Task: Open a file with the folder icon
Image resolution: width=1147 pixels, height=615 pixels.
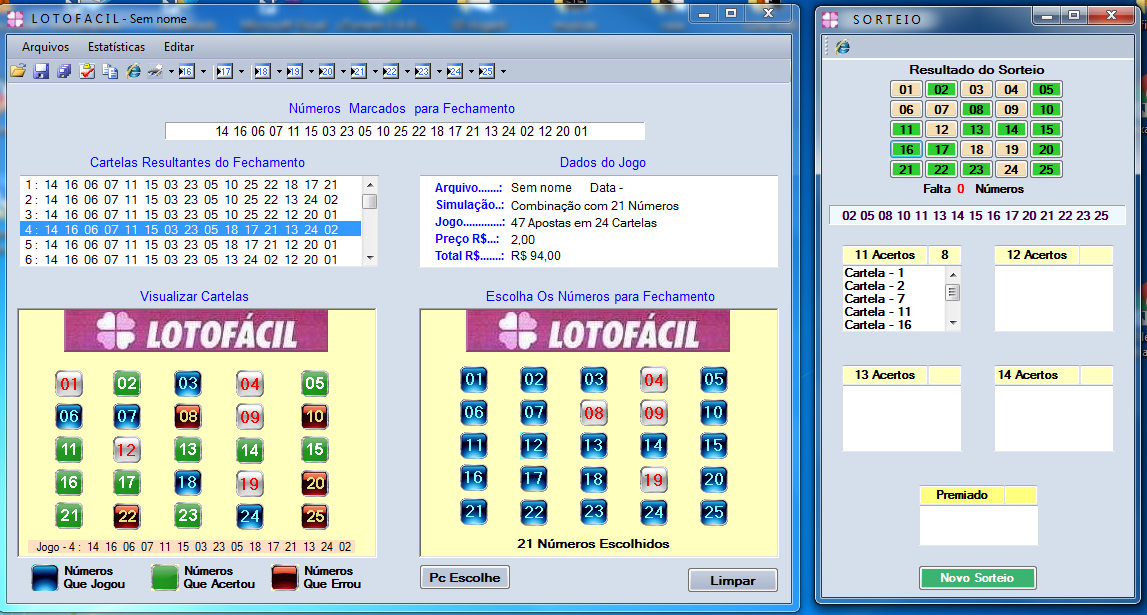Action: [18, 71]
